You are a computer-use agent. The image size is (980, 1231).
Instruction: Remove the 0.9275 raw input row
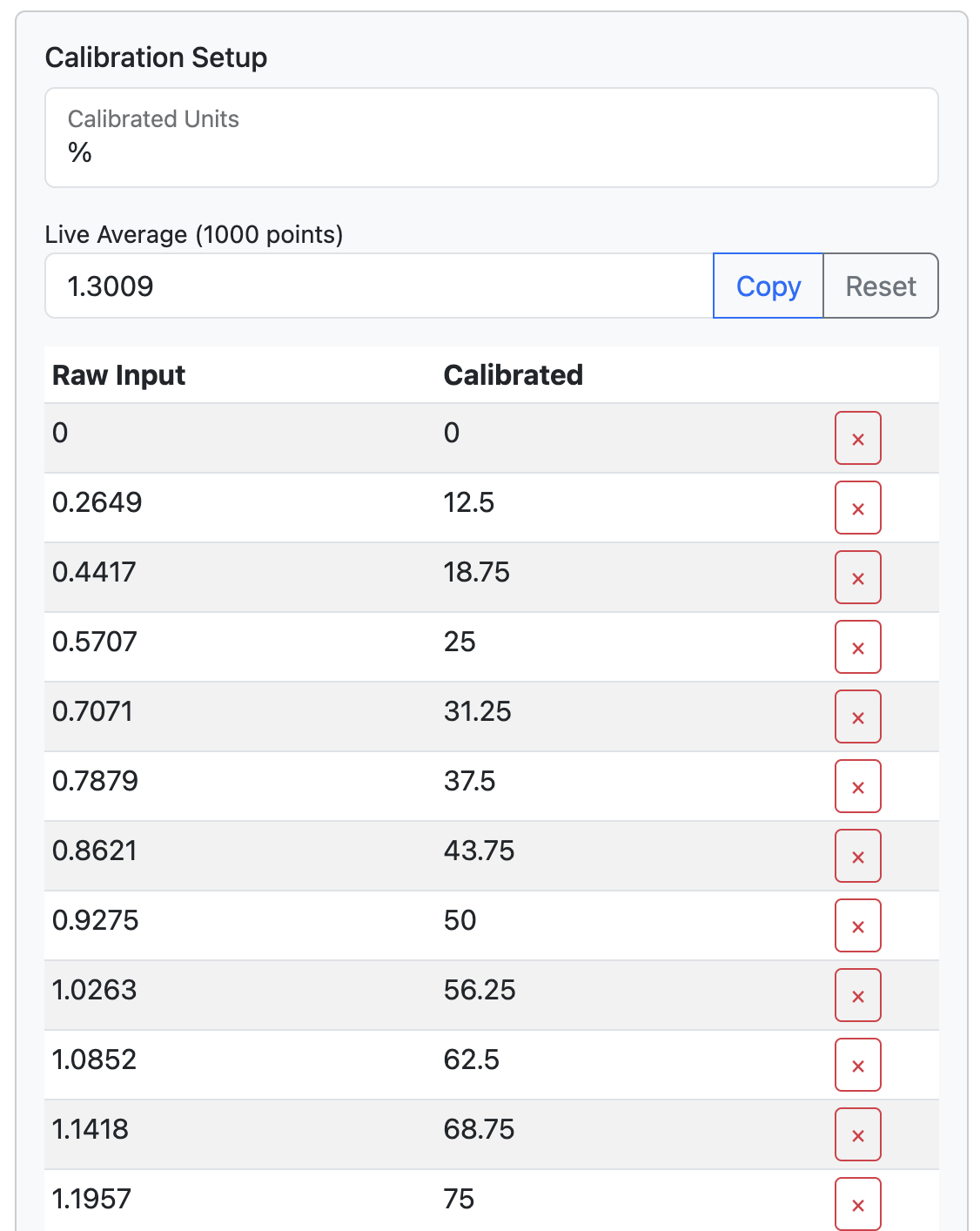tap(857, 926)
